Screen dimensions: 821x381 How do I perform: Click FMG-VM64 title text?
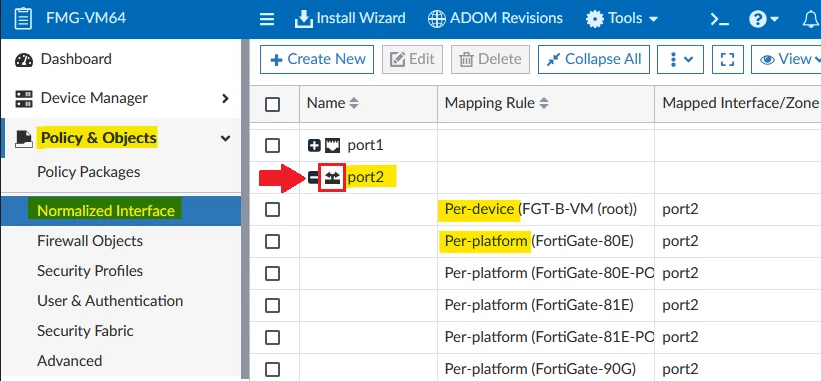(x=86, y=18)
